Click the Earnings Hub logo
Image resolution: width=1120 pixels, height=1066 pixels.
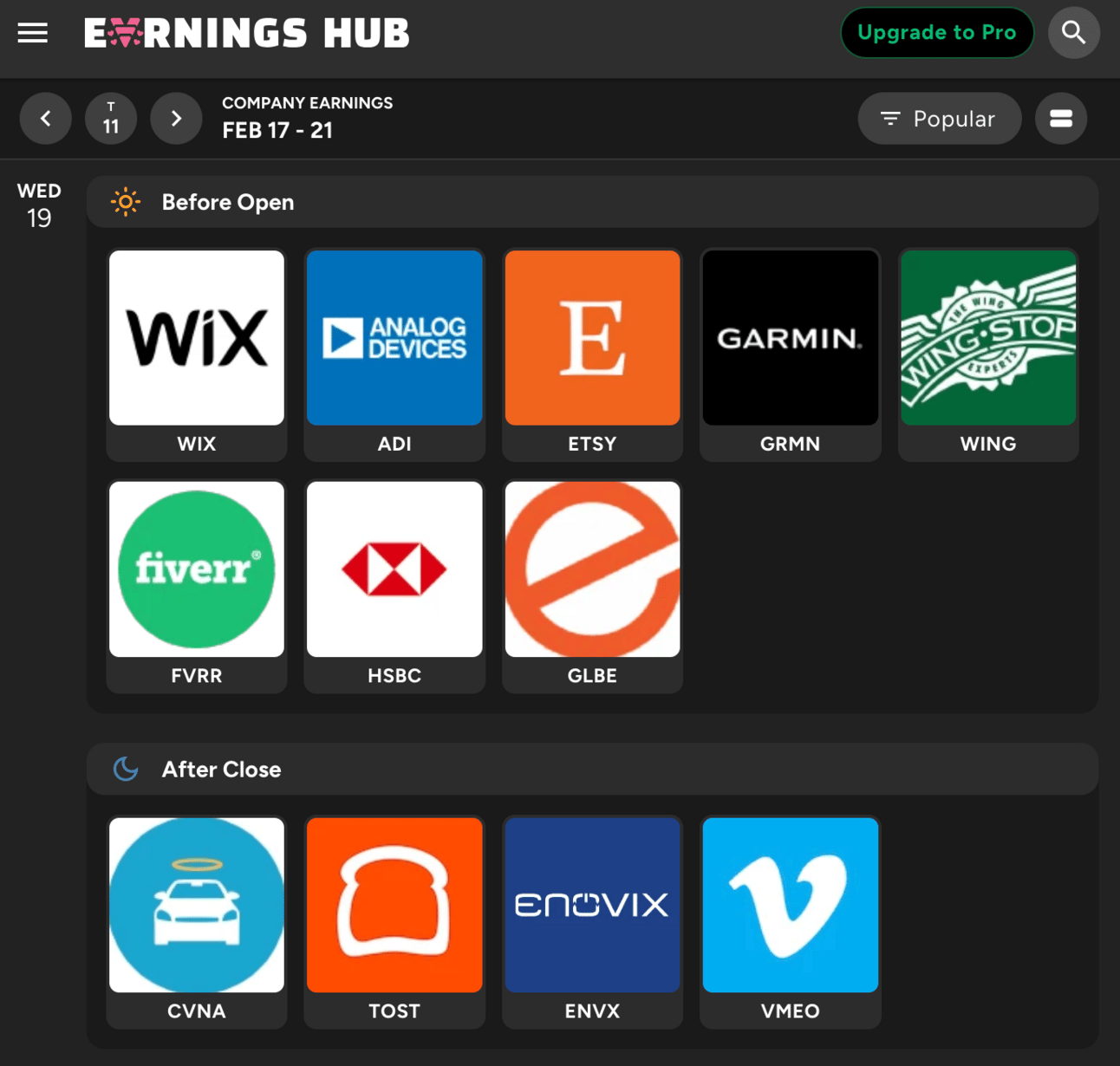coord(246,33)
